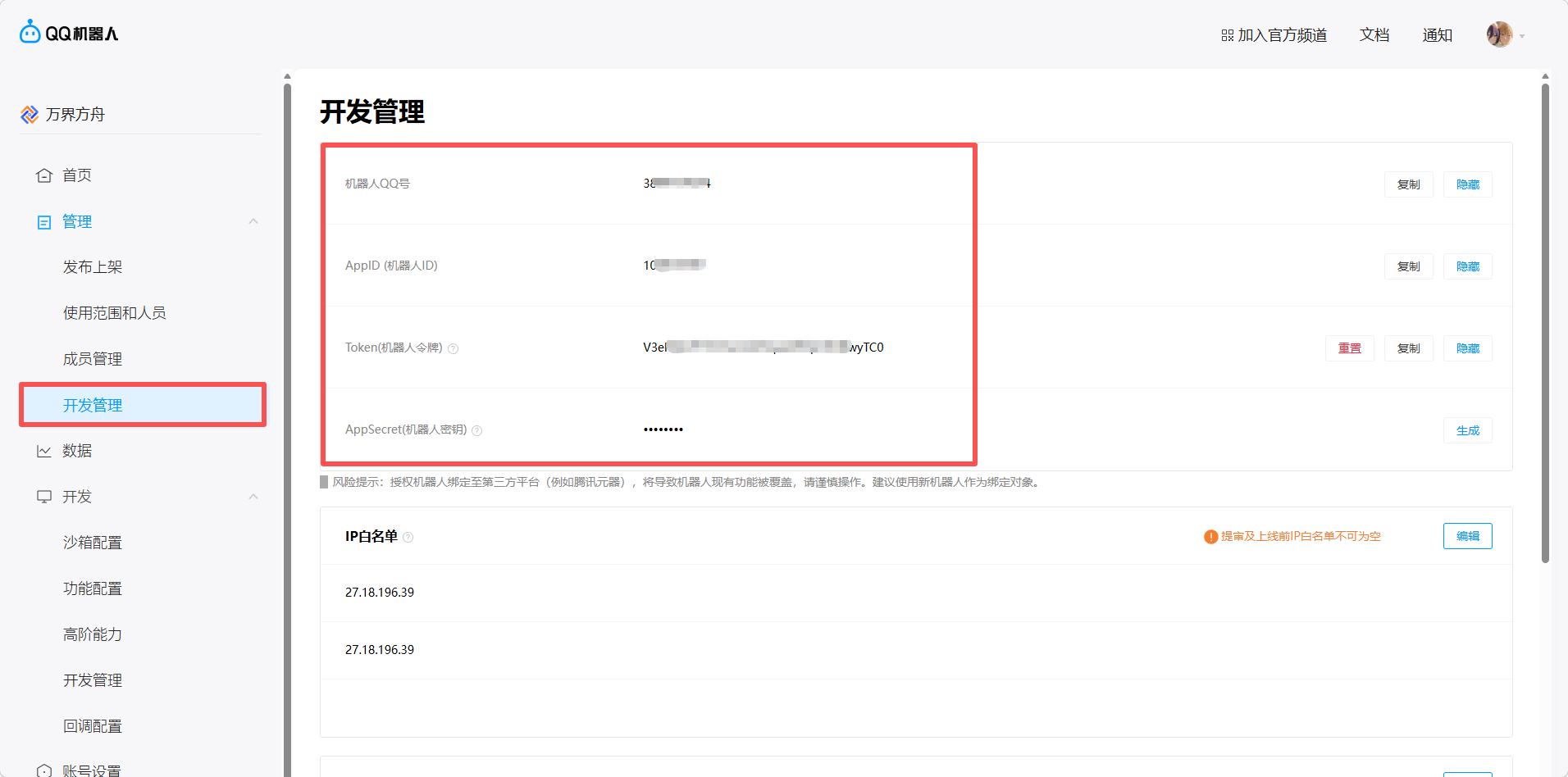Edit the IP白名单 with 编辑 button

pyautogui.click(x=1467, y=536)
